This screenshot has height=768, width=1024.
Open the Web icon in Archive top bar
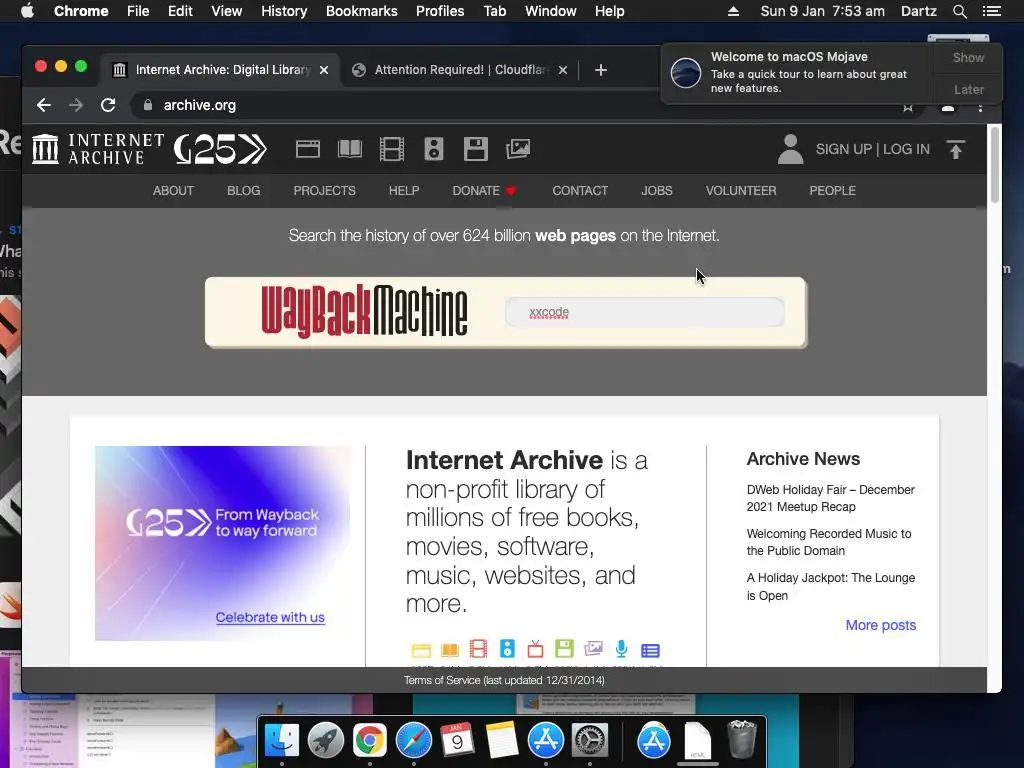(308, 150)
